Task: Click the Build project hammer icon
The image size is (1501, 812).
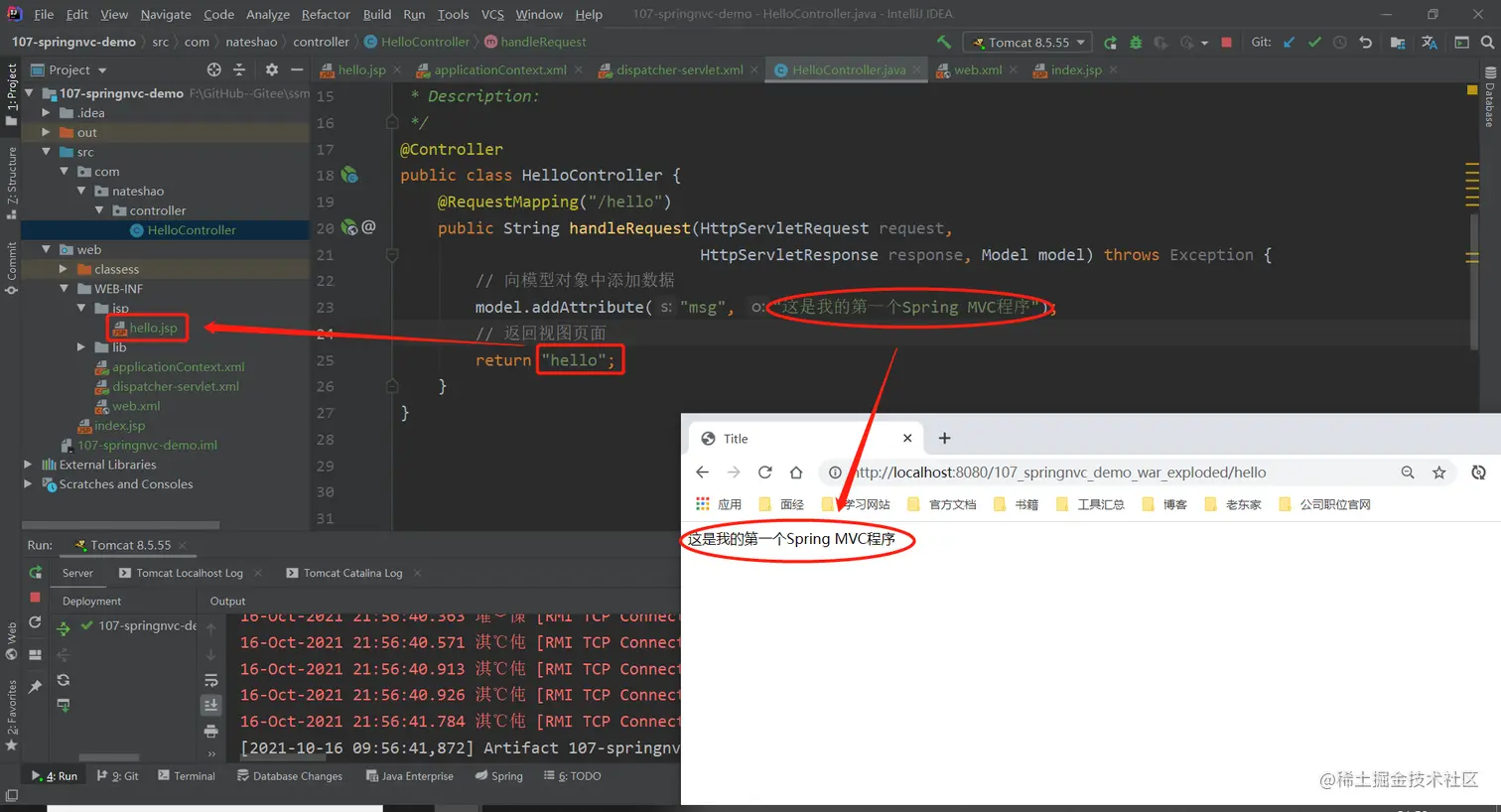Action: tap(943, 42)
